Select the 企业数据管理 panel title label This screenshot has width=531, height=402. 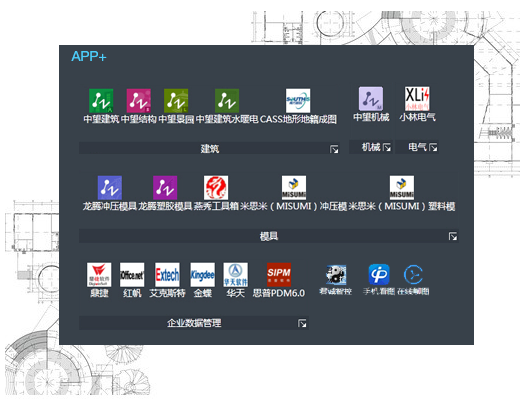coord(194,323)
